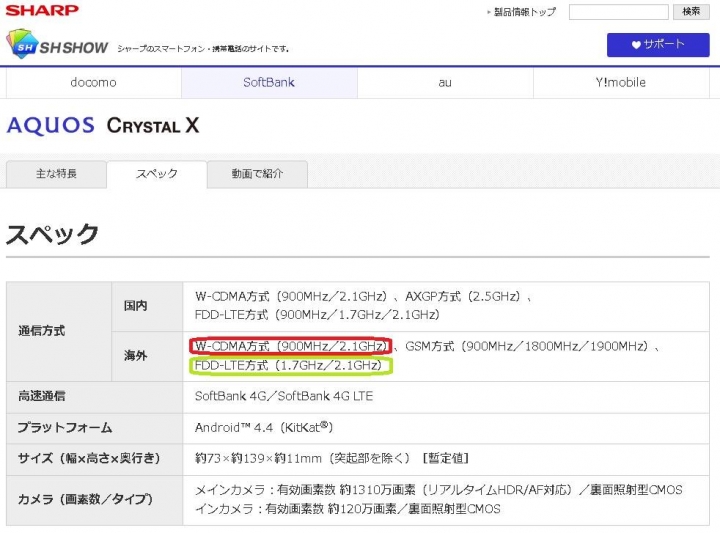This screenshot has width=720, height=533.
Task: Click the サイズ row header
Action: [x=95, y=459]
